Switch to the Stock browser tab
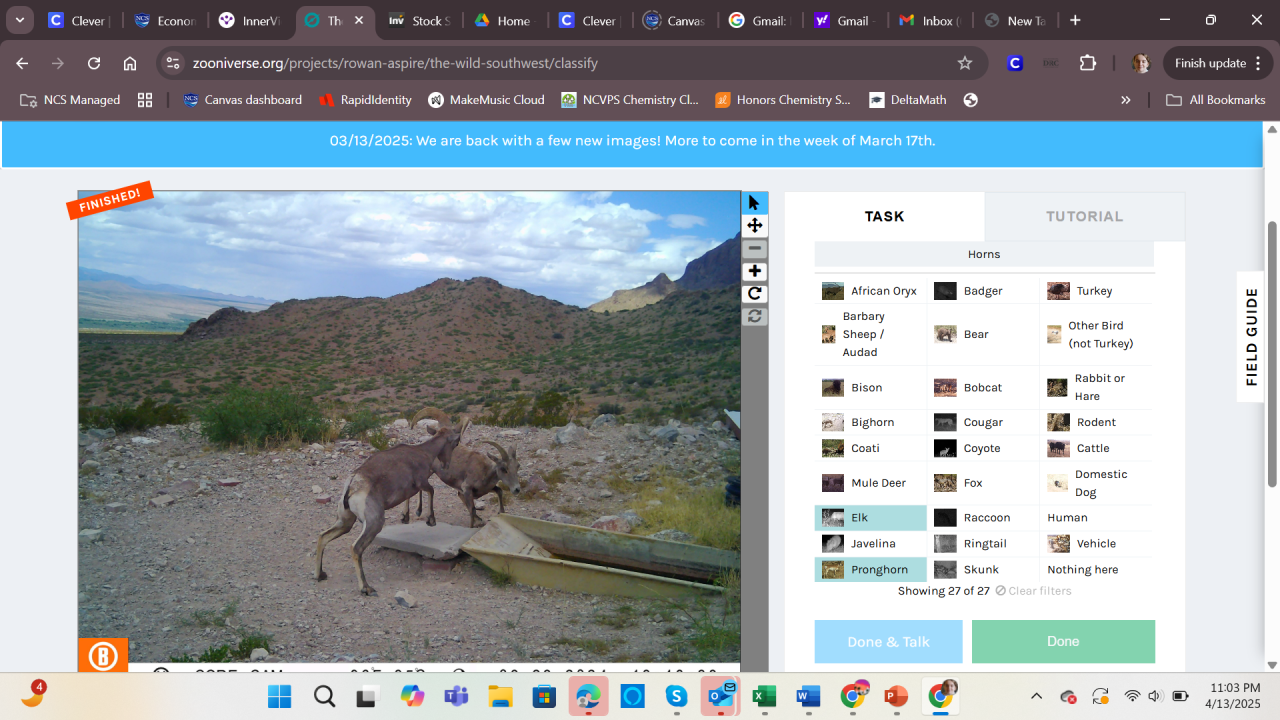This screenshot has width=1280, height=720. click(420, 20)
